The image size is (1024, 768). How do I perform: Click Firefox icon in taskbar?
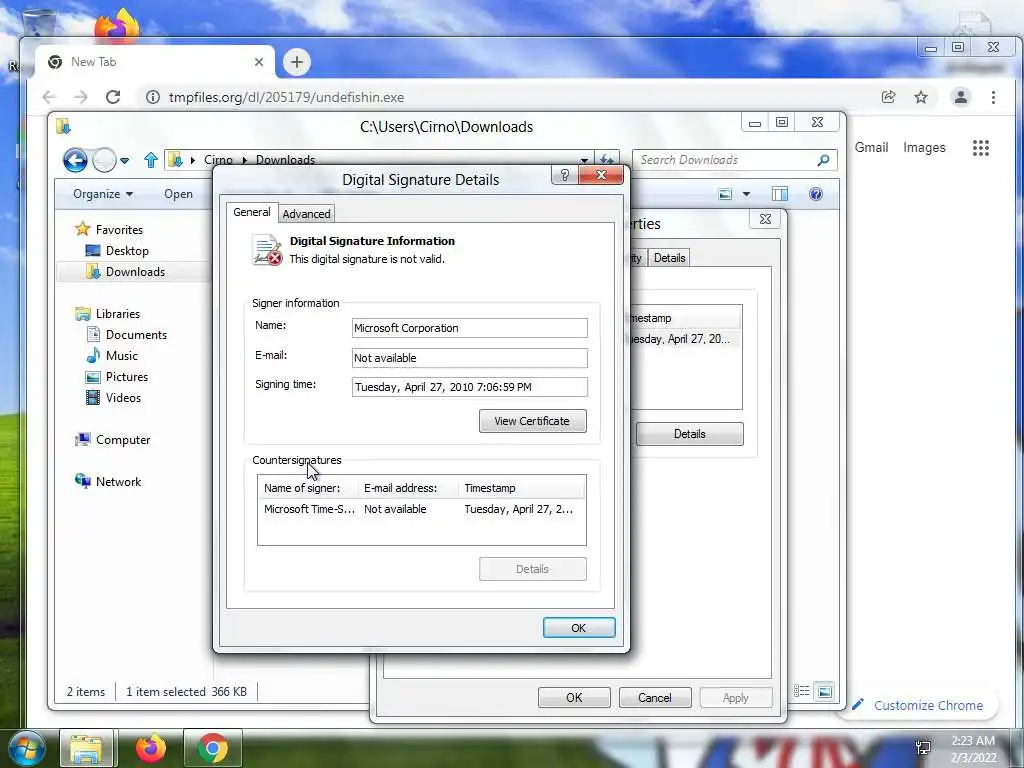tap(150, 749)
